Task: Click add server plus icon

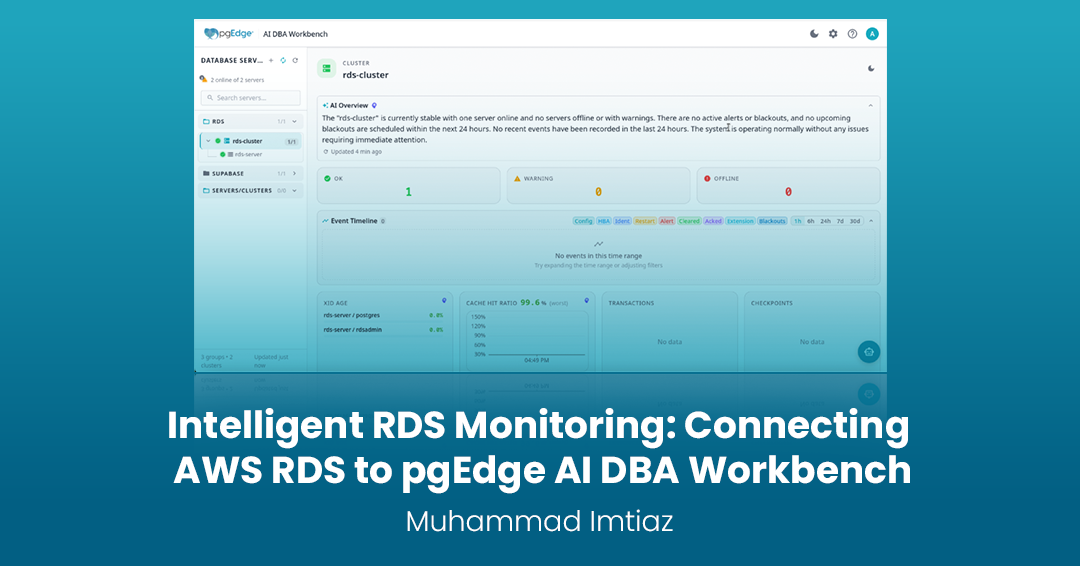Action: point(271,61)
